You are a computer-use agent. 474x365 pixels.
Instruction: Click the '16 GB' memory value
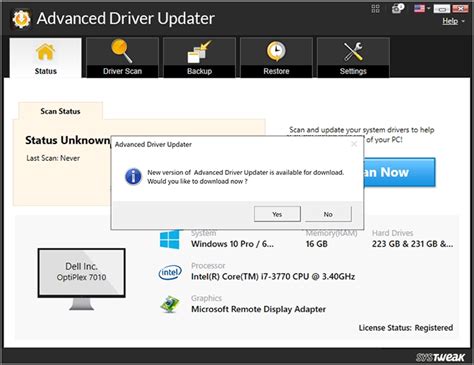316,244
